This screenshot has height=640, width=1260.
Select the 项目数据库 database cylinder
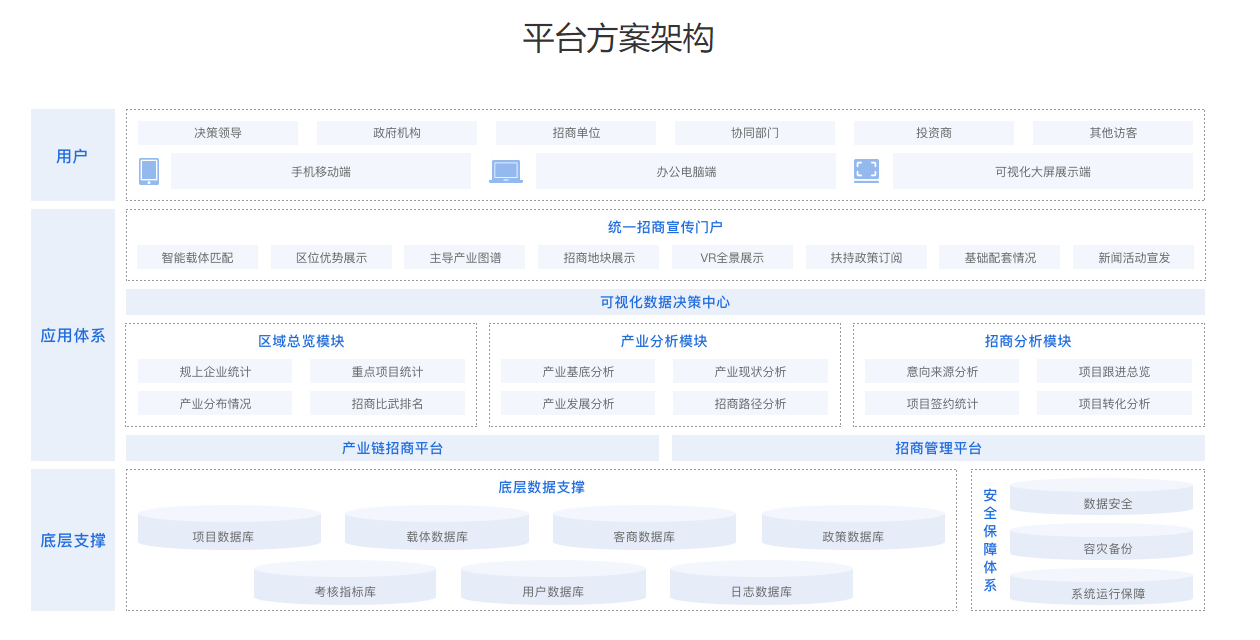point(229,529)
